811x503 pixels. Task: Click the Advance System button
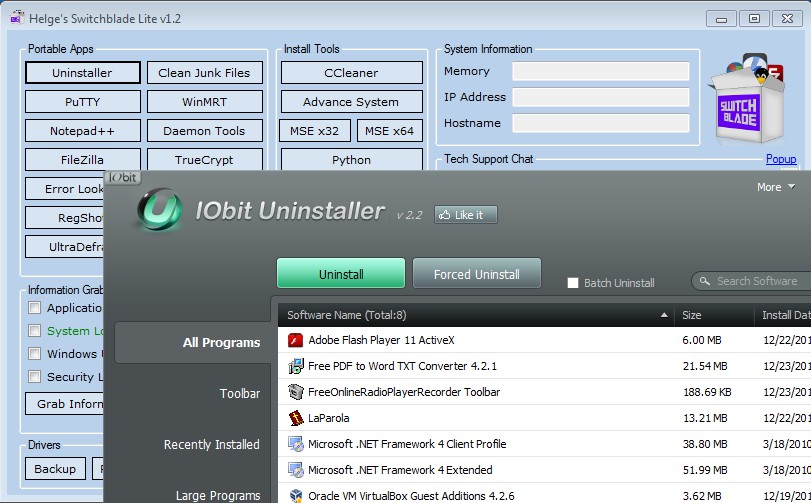tap(352, 102)
